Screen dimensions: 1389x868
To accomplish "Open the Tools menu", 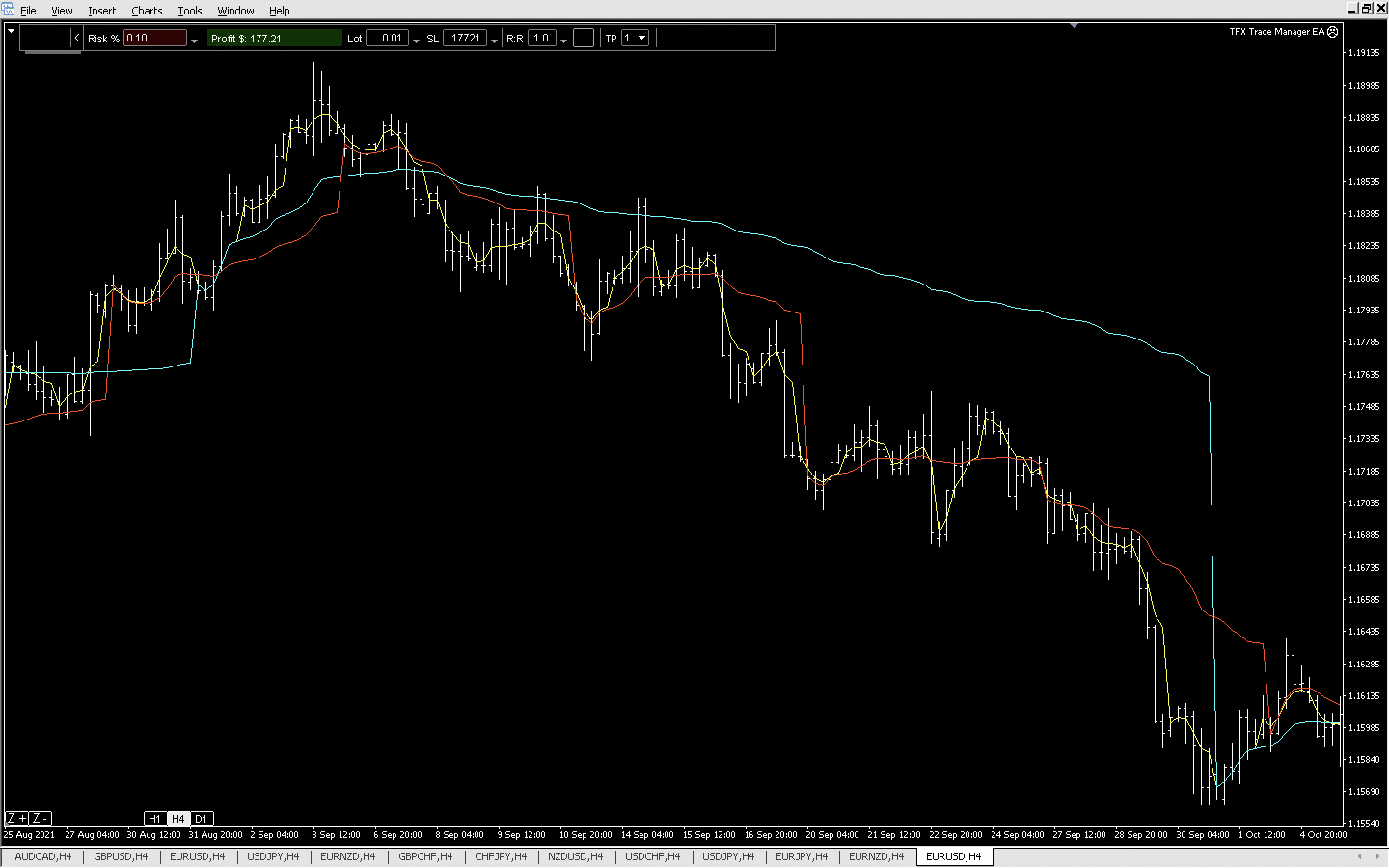I will click(x=190, y=10).
